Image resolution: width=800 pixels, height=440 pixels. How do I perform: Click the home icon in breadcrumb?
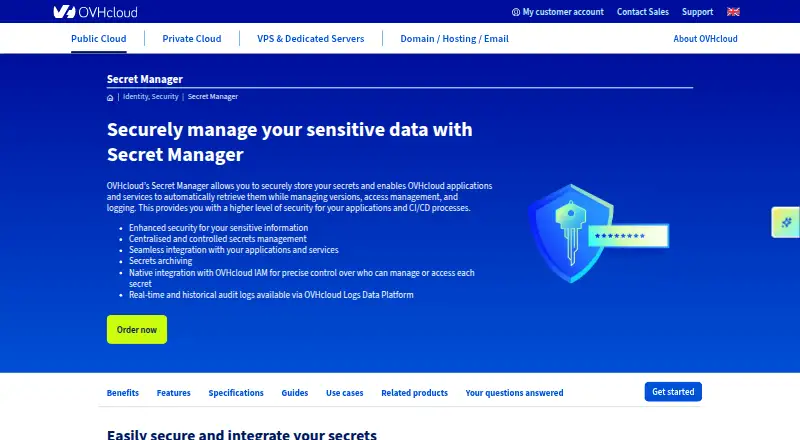[x=110, y=97]
